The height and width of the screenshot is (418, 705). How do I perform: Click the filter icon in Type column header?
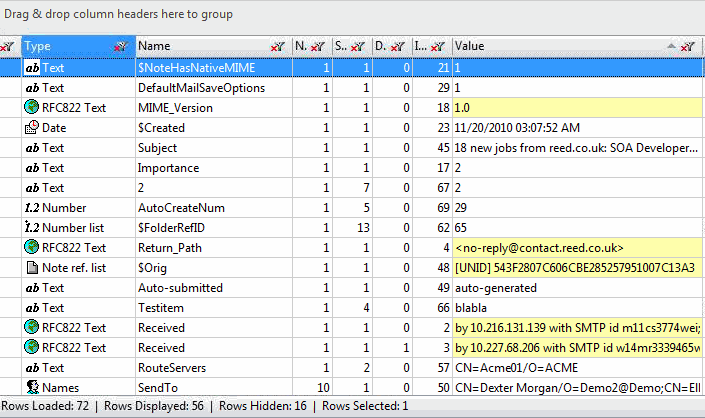(x=120, y=47)
